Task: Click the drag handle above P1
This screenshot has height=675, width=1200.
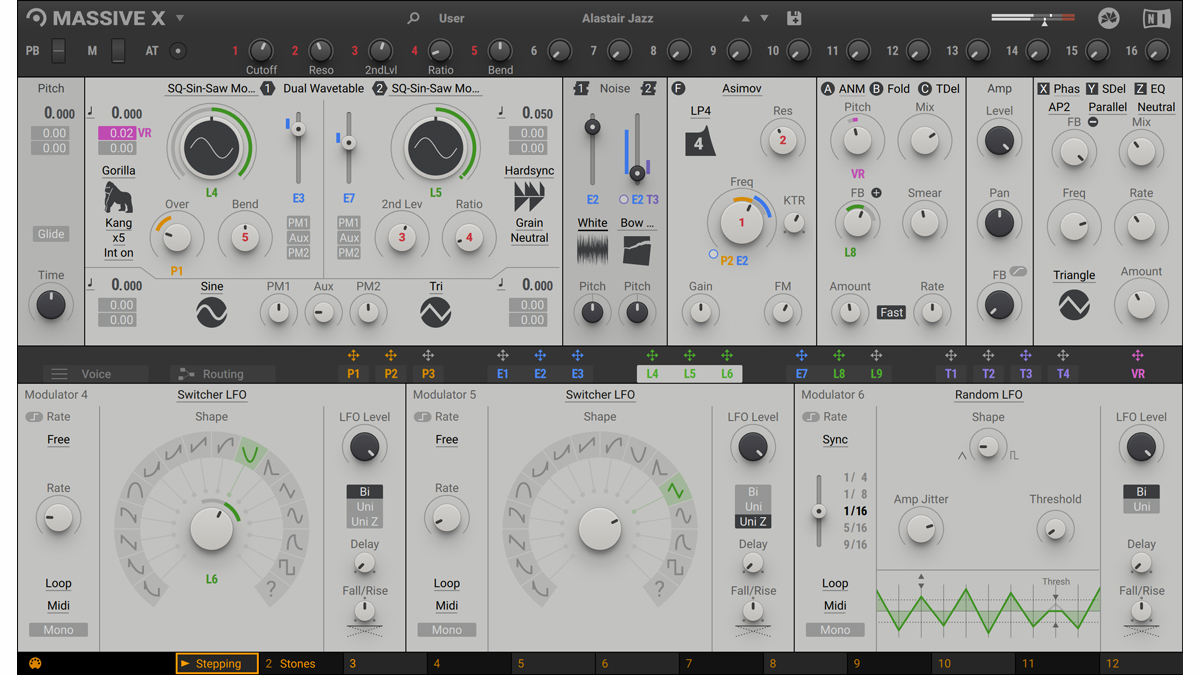Action: pyautogui.click(x=353, y=356)
